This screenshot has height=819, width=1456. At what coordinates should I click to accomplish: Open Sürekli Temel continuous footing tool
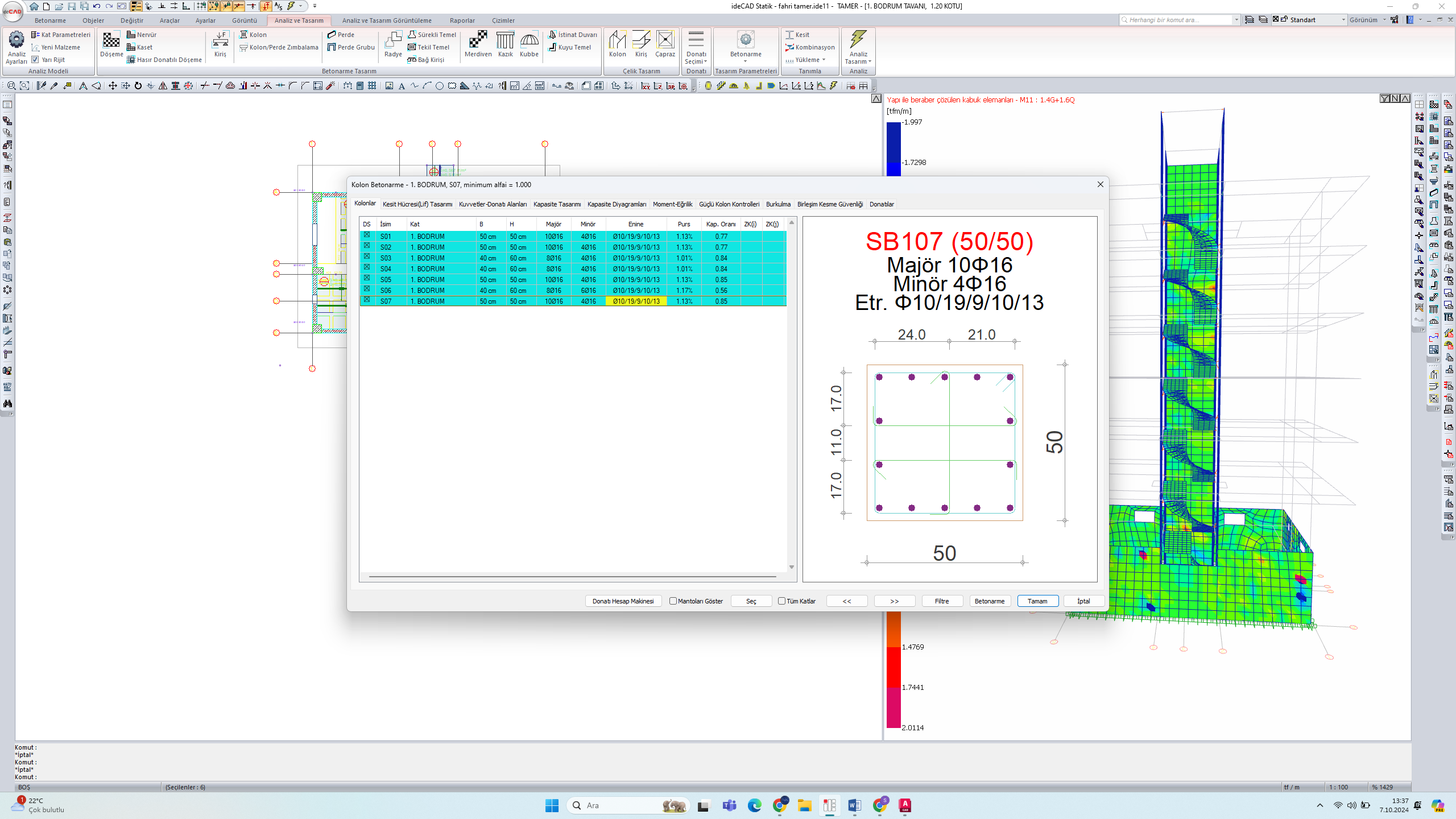432,35
